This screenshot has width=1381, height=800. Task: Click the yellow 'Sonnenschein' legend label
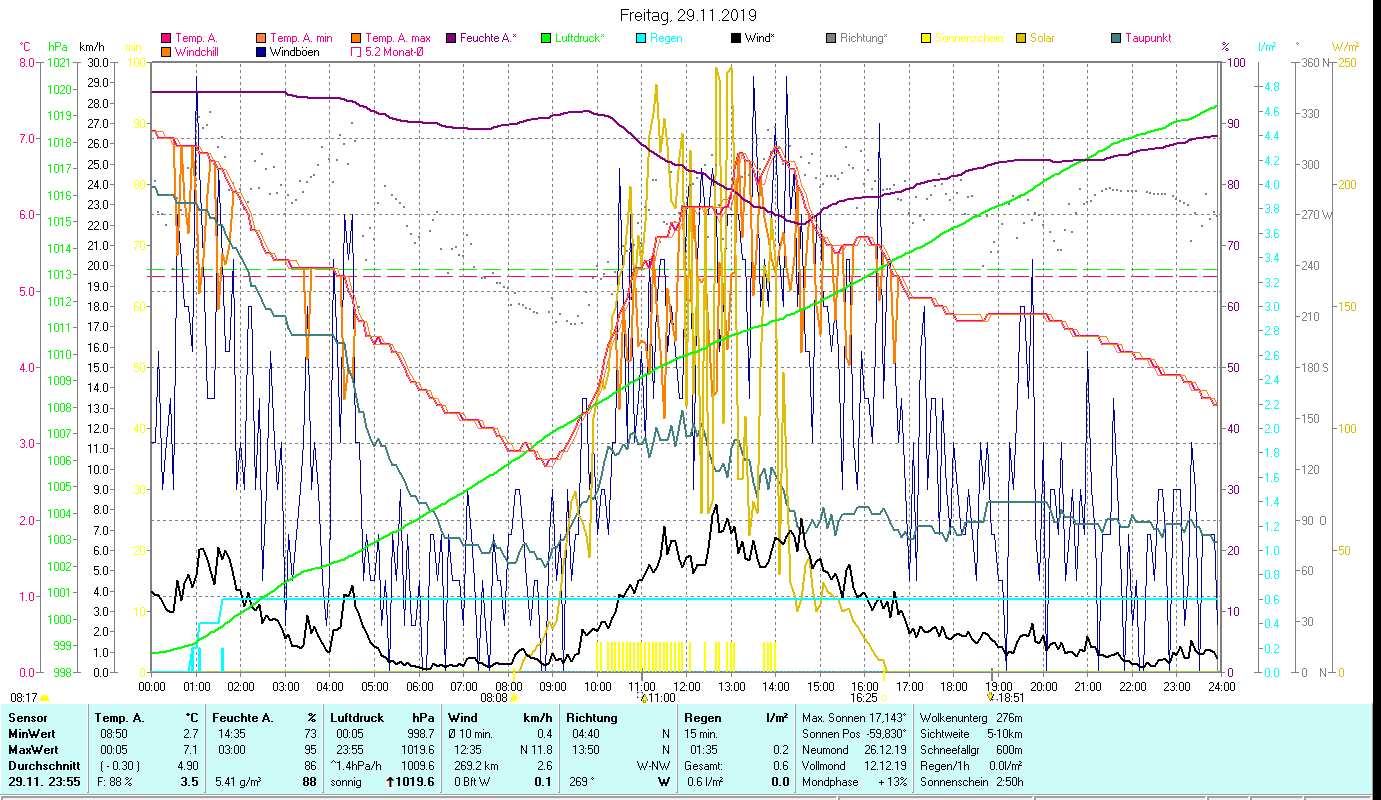[969, 38]
